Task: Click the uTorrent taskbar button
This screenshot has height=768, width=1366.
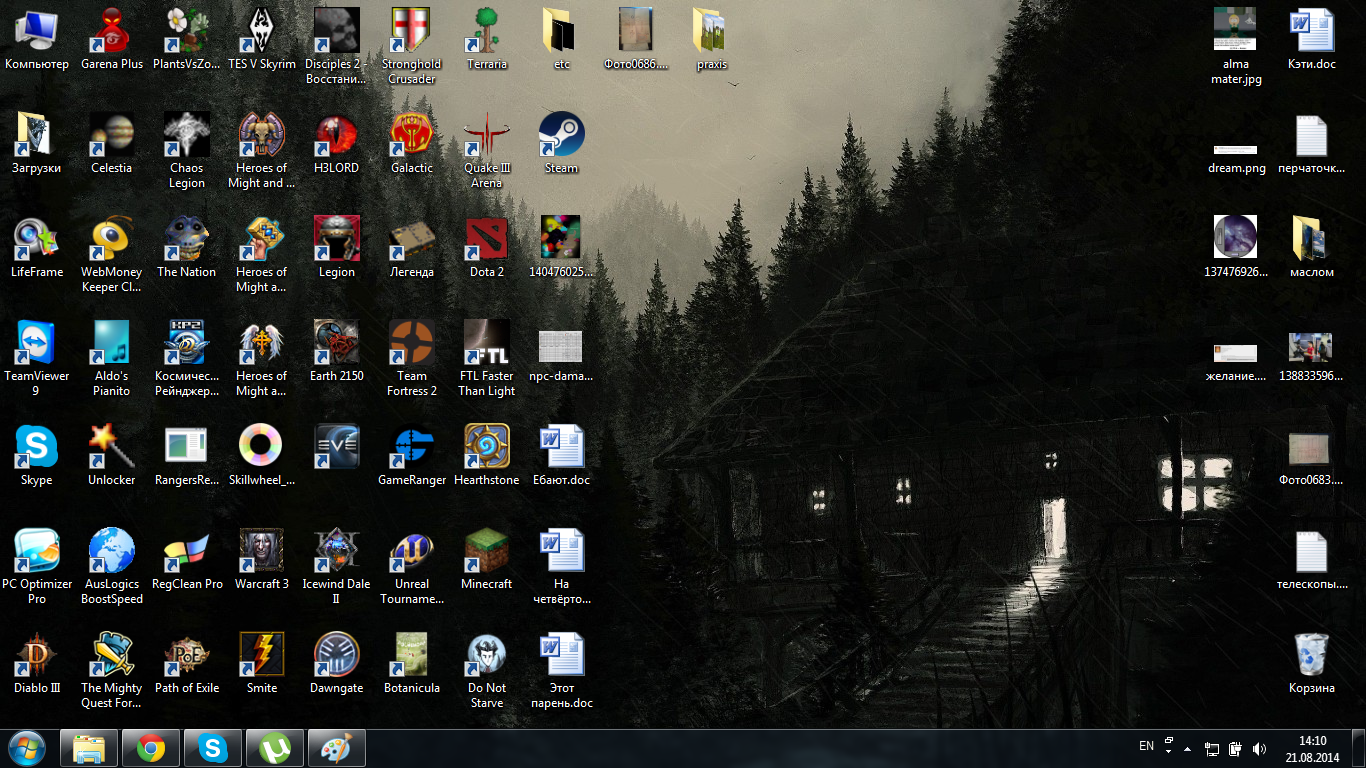Action: (274, 748)
